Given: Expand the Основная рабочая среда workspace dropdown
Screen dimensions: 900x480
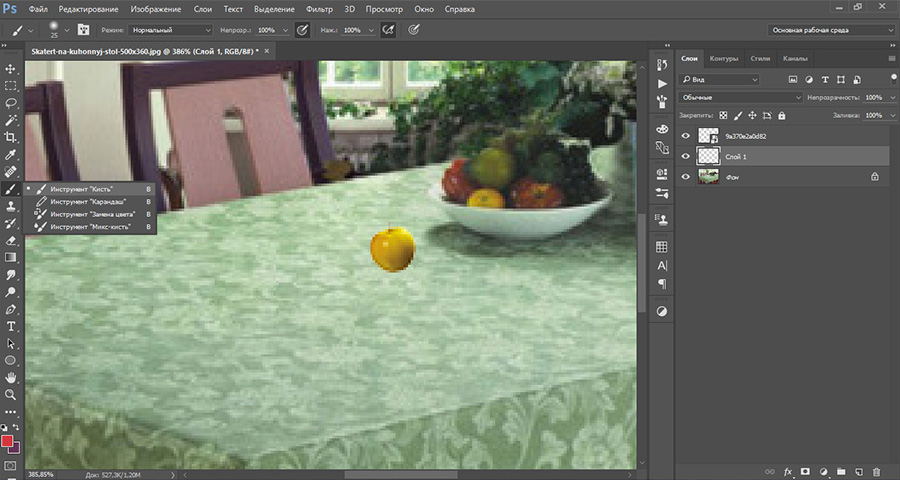Looking at the screenshot, I should tap(830, 30).
